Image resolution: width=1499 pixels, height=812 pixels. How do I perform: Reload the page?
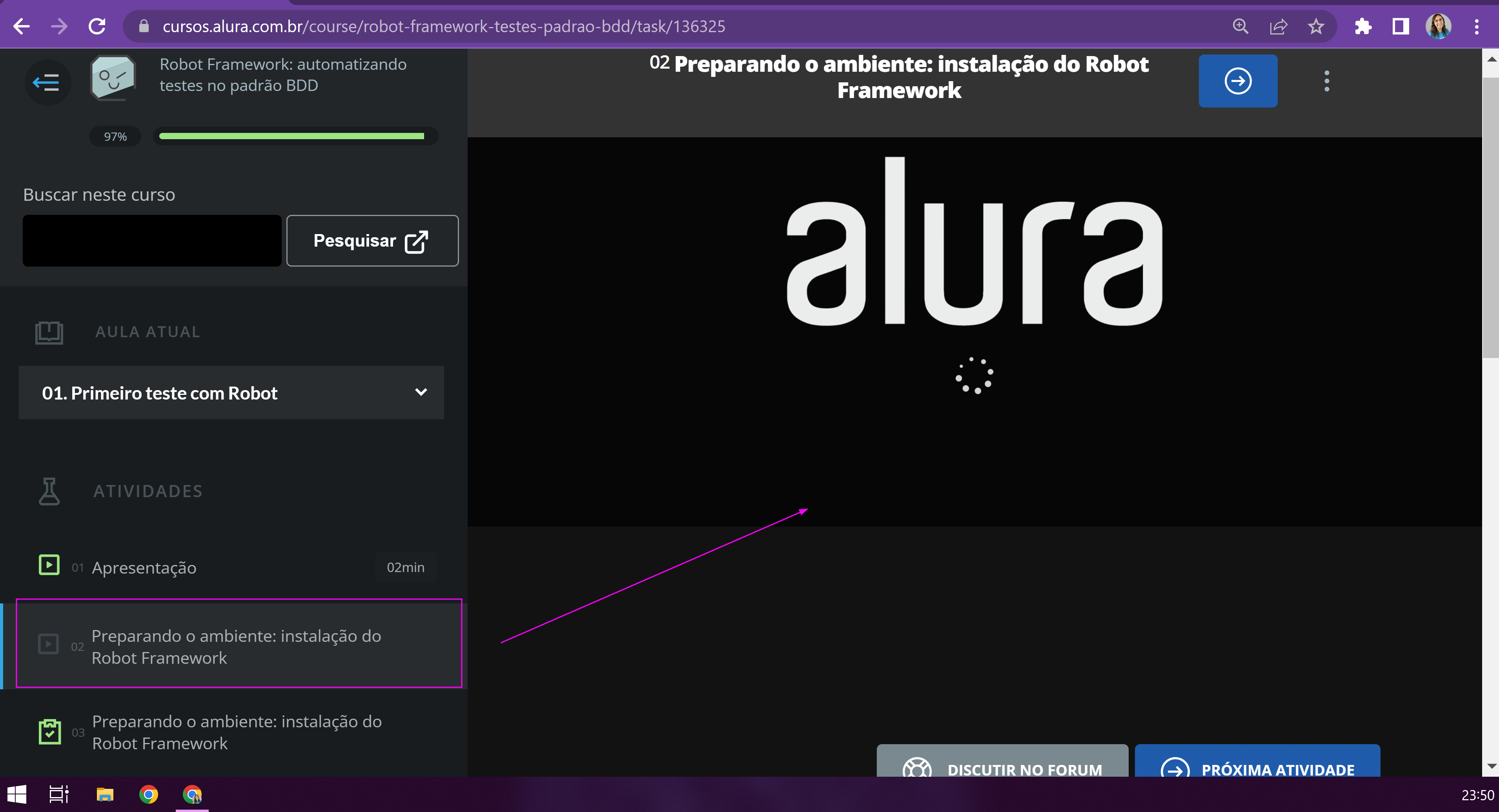coord(97,26)
